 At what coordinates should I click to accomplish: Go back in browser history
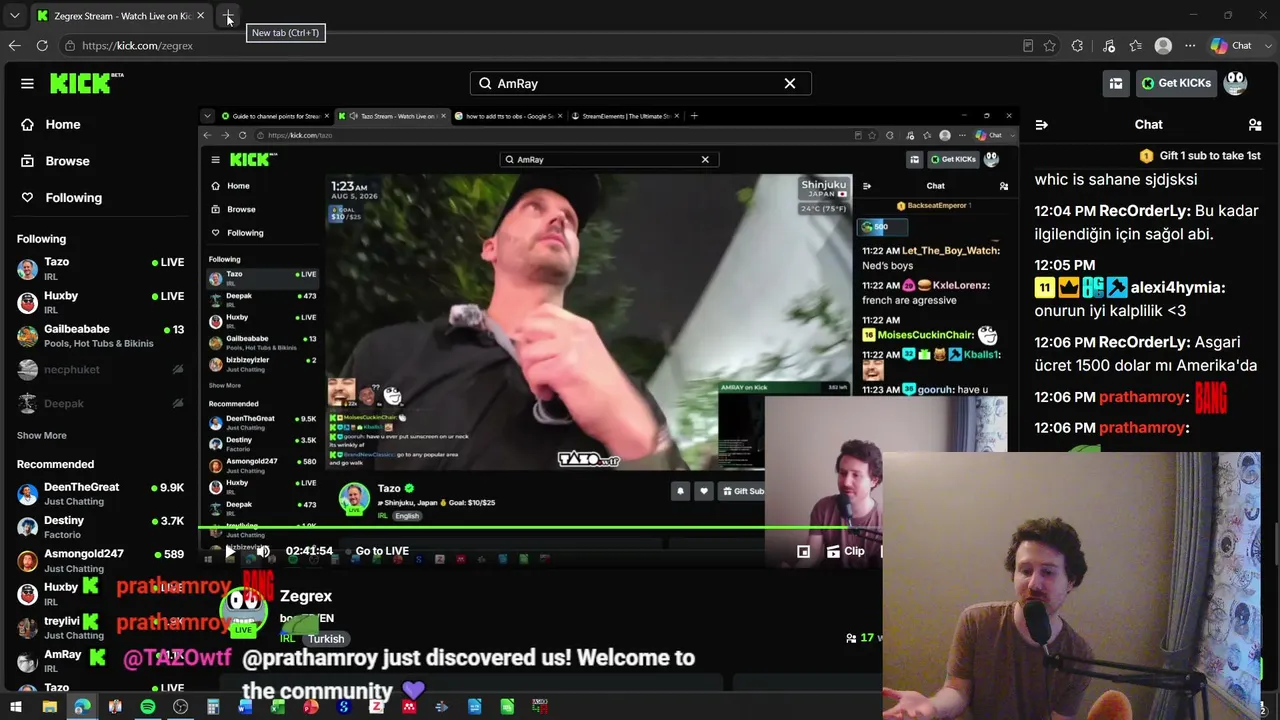tap(14, 46)
